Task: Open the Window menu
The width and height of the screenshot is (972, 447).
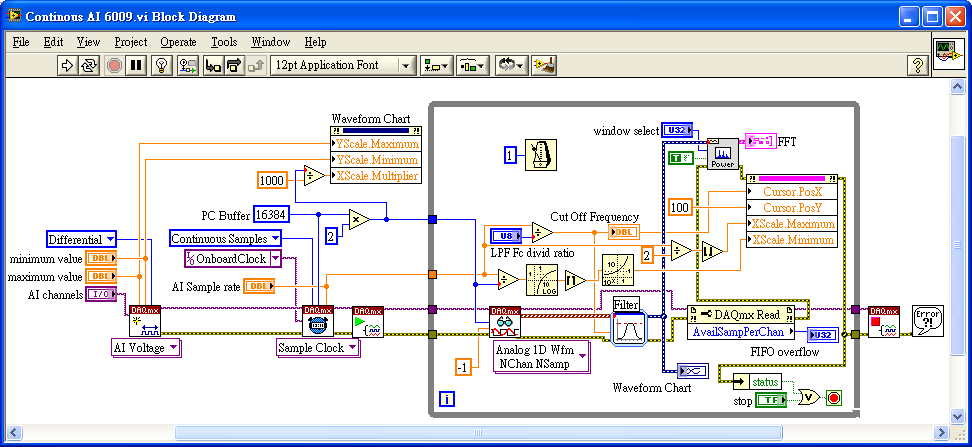Action: [270, 42]
